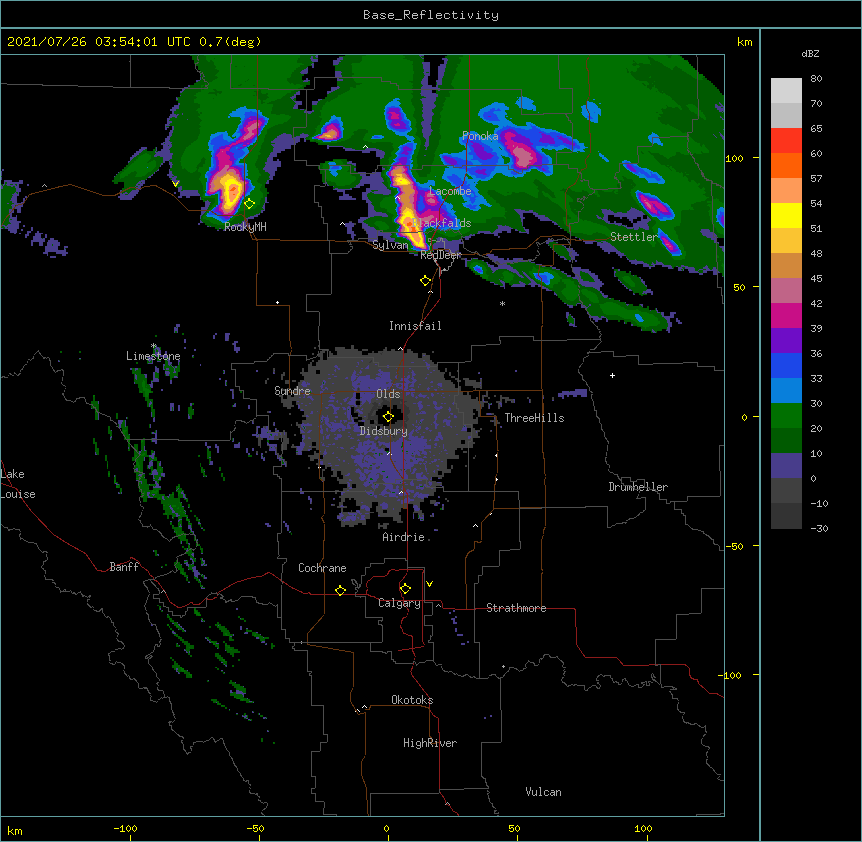Image resolution: width=862 pixels, height=842 pixels.
Task: Click the Olds town label
Action: (x=388, y=394)
